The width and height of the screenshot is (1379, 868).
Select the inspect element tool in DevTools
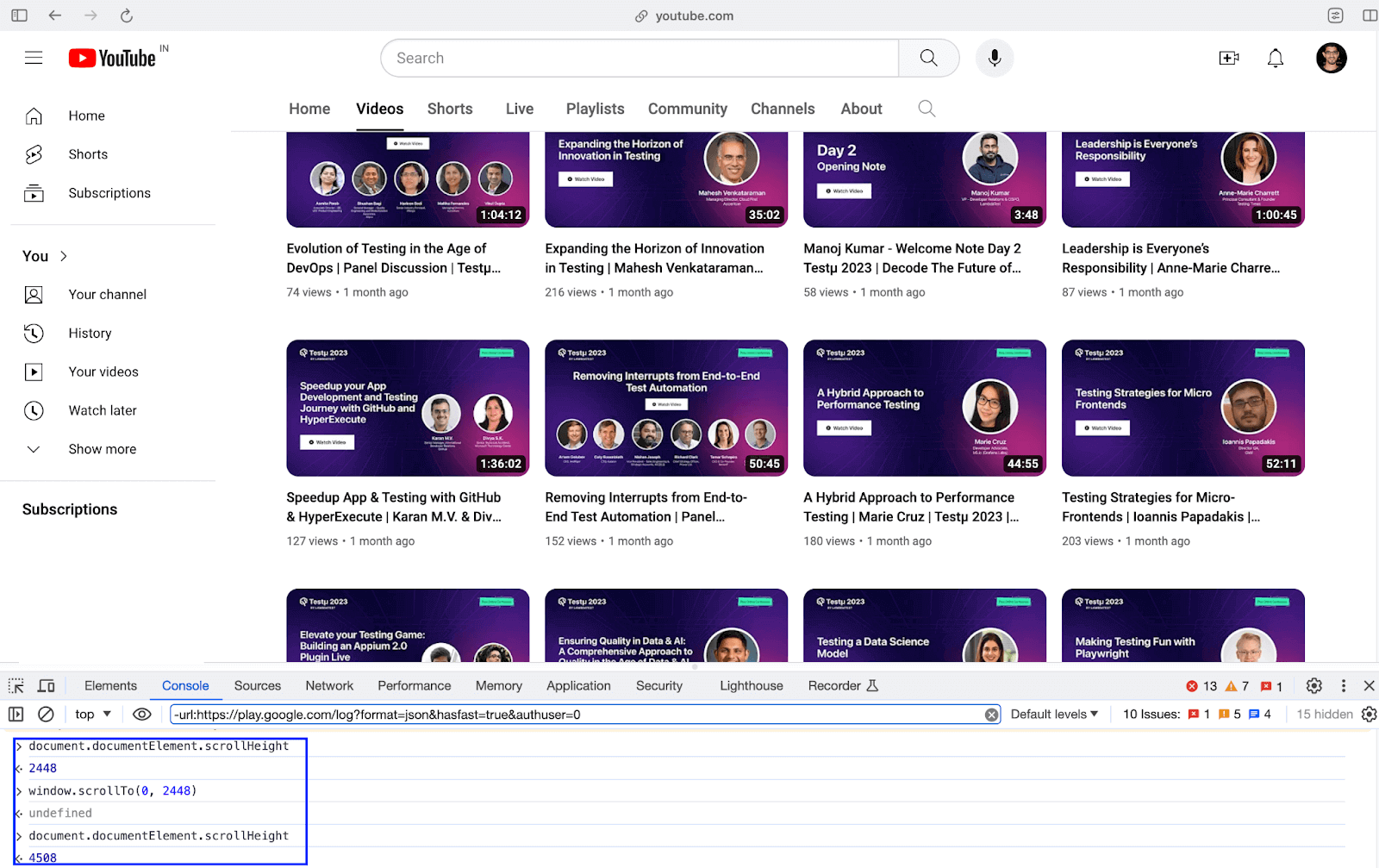(15, 685)
